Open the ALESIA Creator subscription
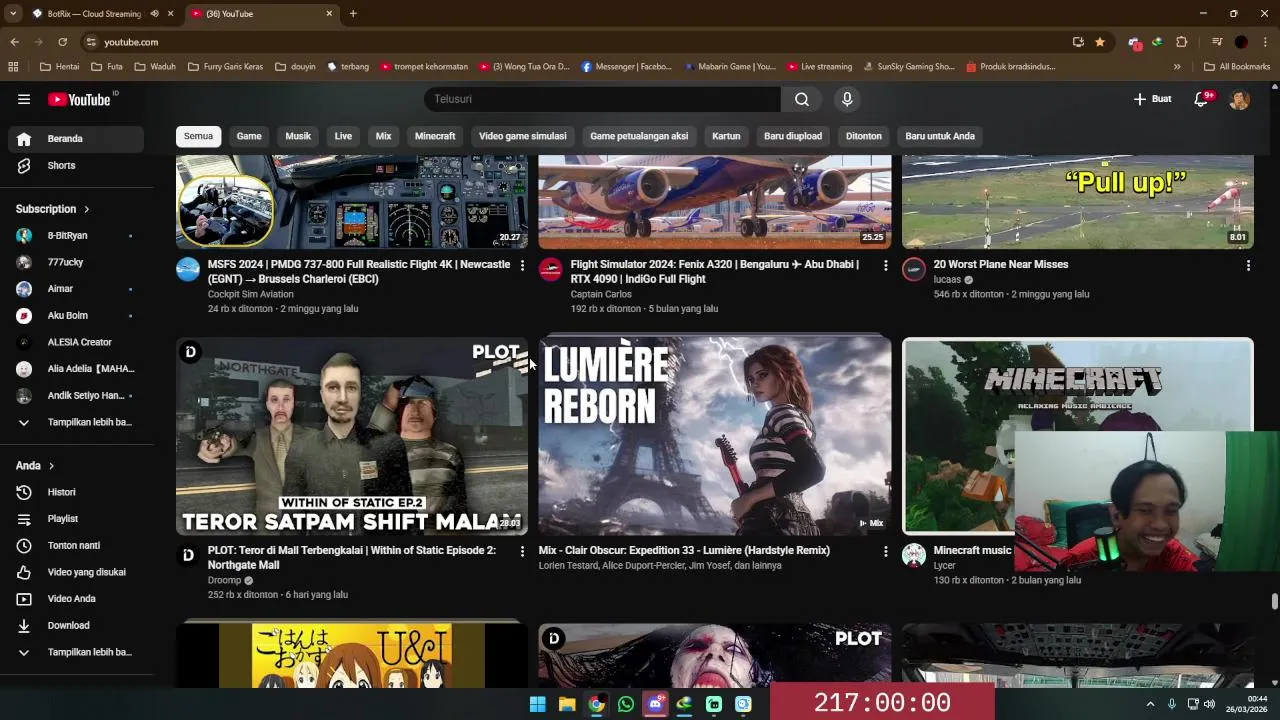The height and width of the screenshot is (720, 1280). (76, 342)
